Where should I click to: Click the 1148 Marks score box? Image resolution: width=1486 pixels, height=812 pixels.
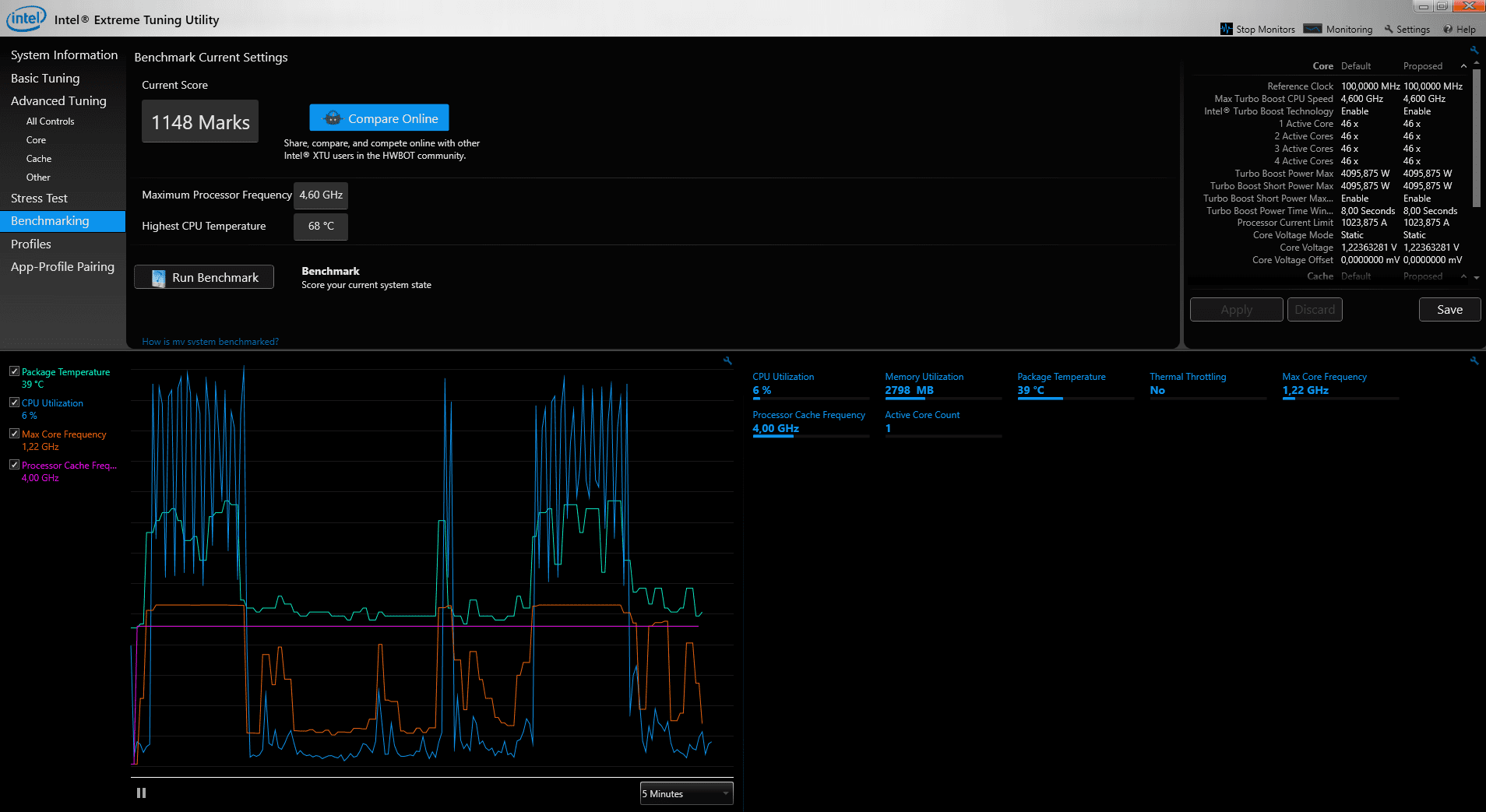200,121
